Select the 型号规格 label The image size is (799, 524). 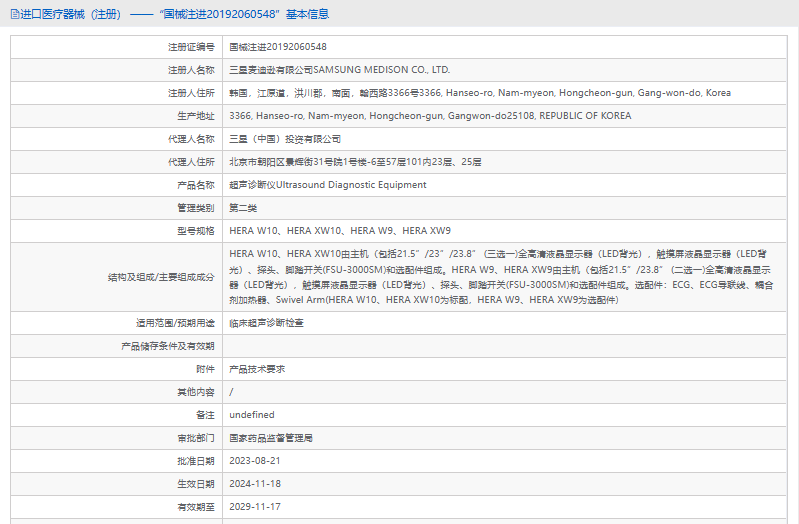196,231
